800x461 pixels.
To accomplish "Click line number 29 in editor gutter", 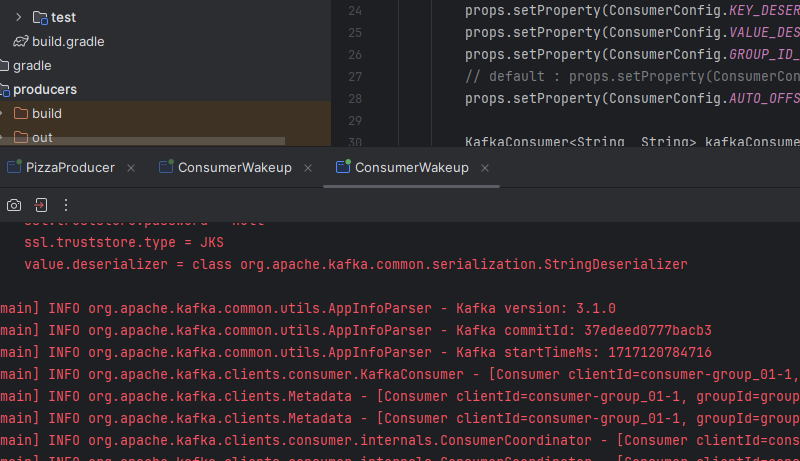I will (x=355, y=120).
